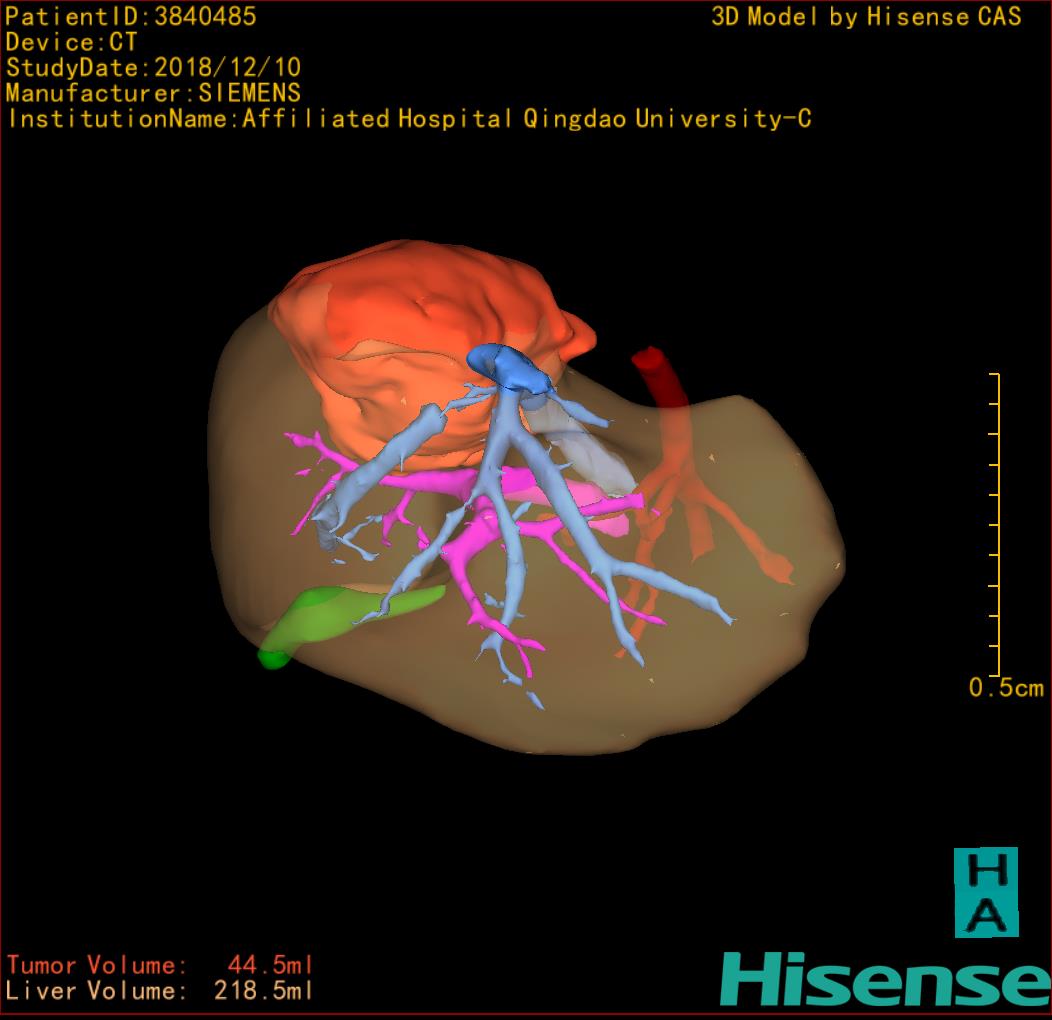The height and width of the screenshot is (1020, 1052).
Task: Click the dark blue vena cava stump
Action: [x=509, y=367]
